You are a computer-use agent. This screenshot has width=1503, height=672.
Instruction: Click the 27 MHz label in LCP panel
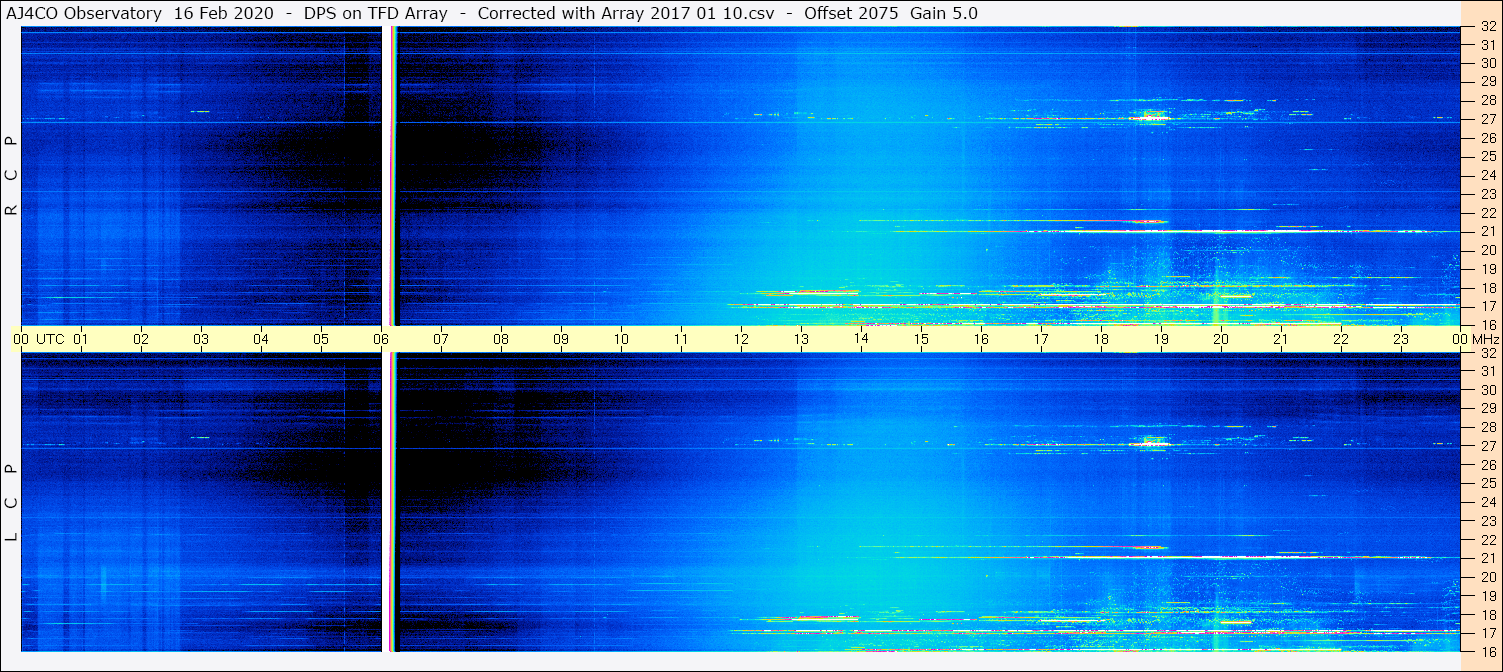1487,446
